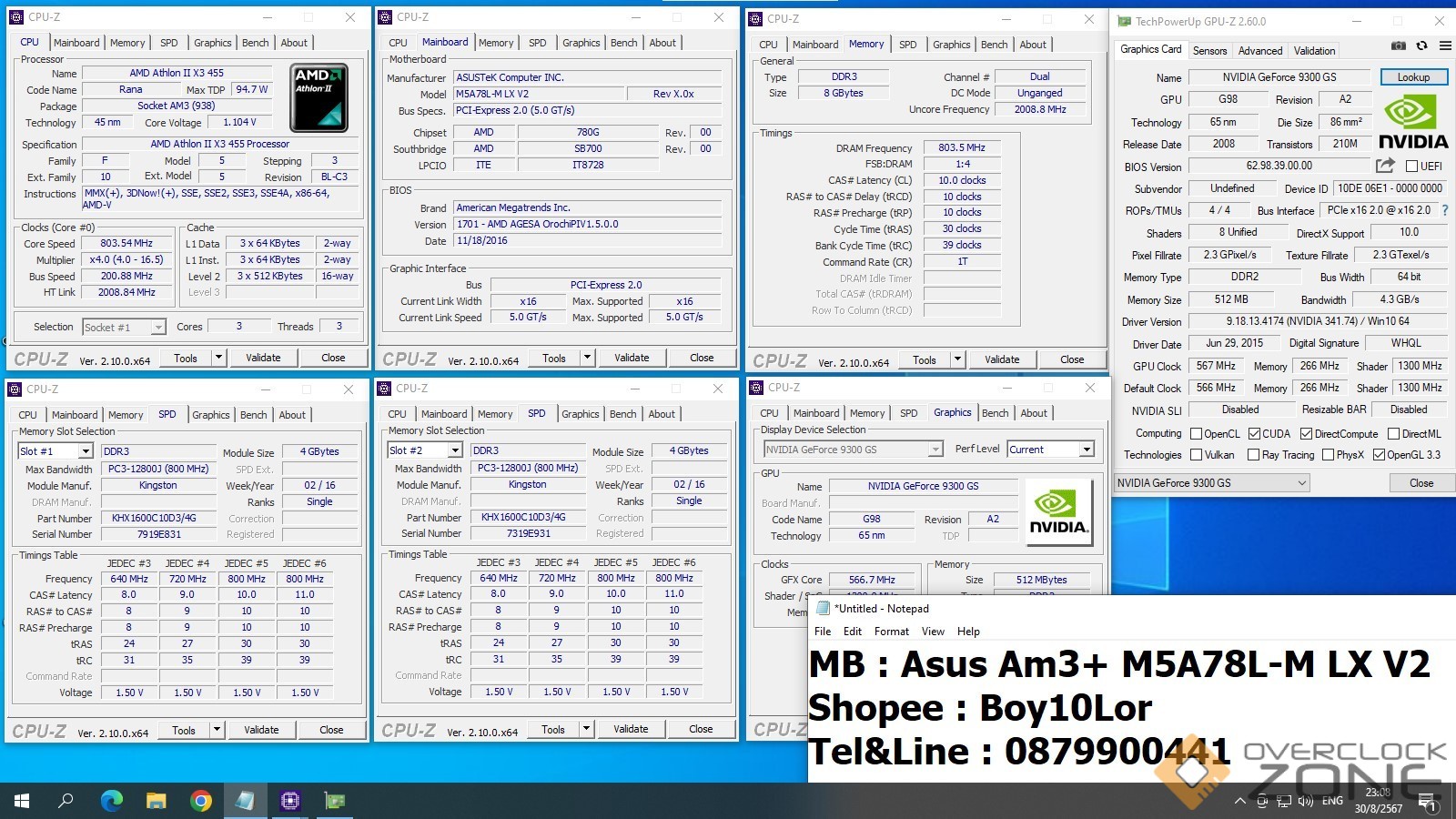
Task: Toggle the Ray Tracing checkbox
Action: [1253, 455]
